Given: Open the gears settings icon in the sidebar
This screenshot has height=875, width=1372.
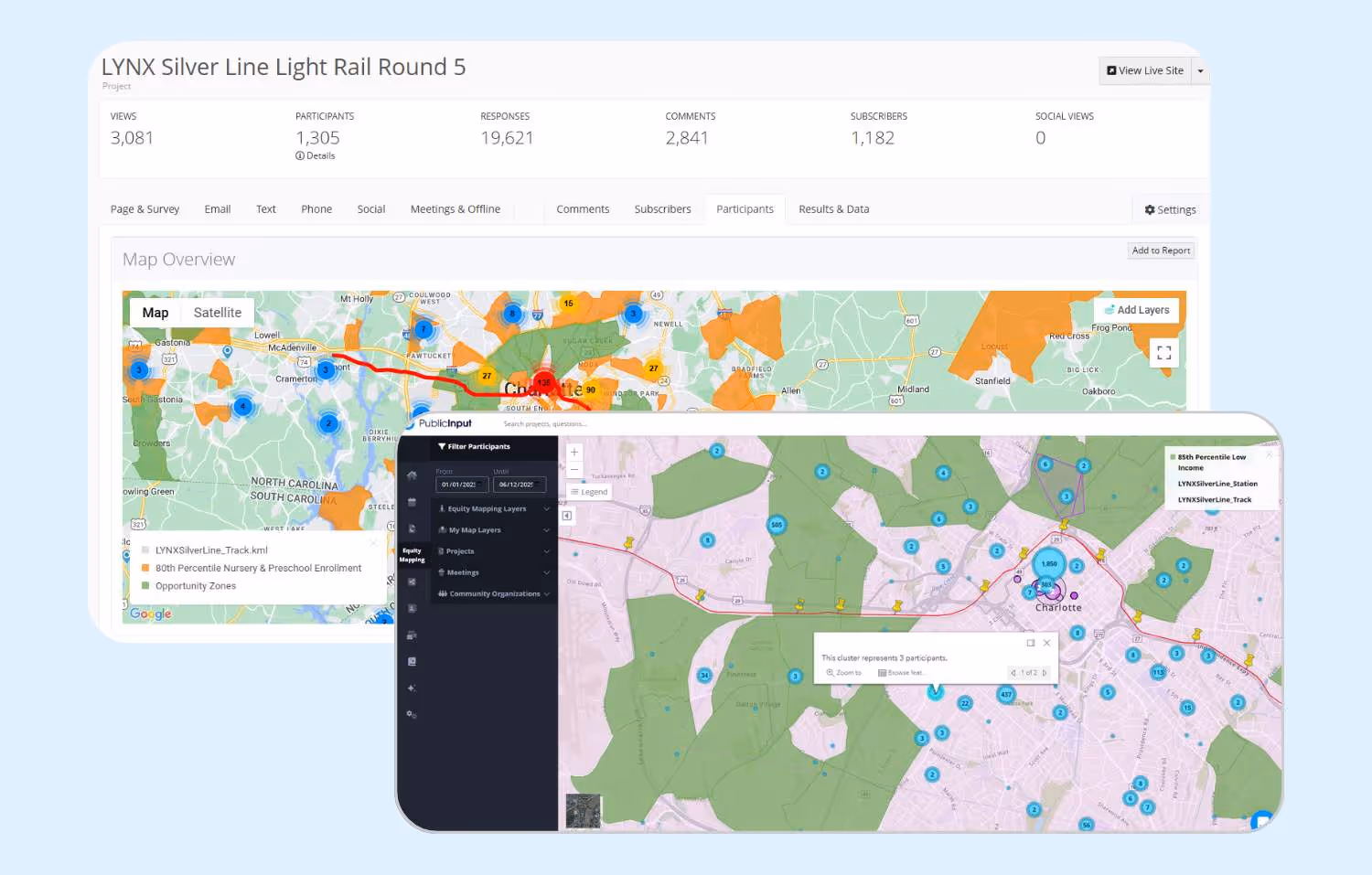Looking at the screenshot, I should coord(412,714).
